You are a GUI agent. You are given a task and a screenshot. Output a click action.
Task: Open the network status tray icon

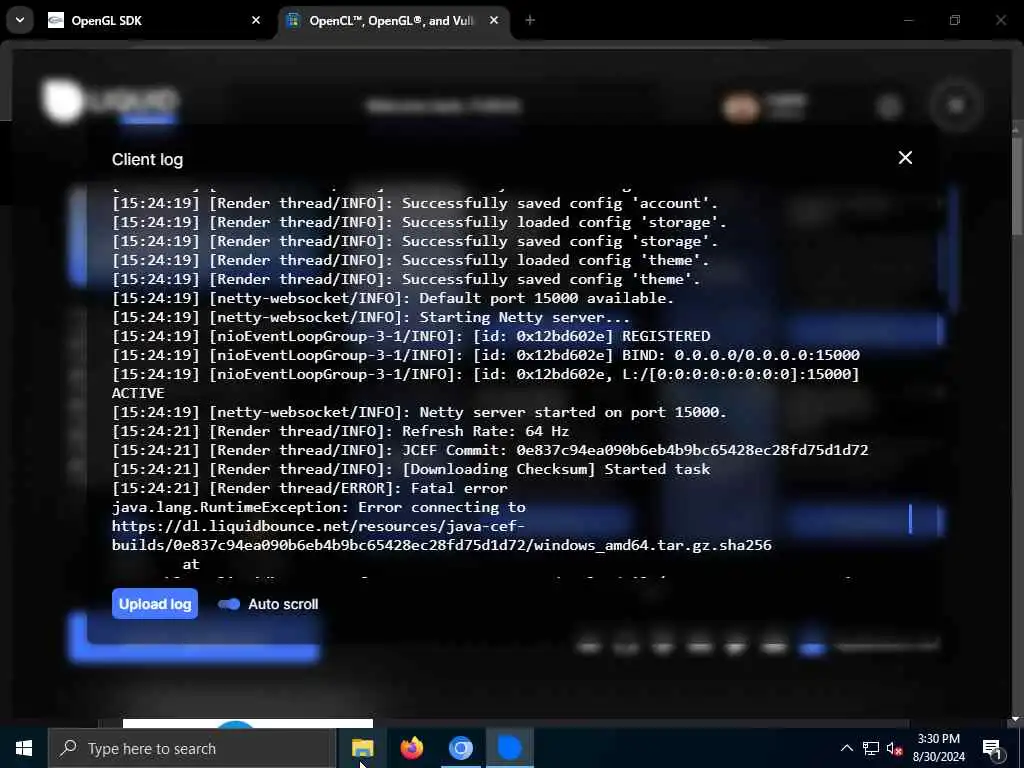pyautogui.click(x=871, y=748)
